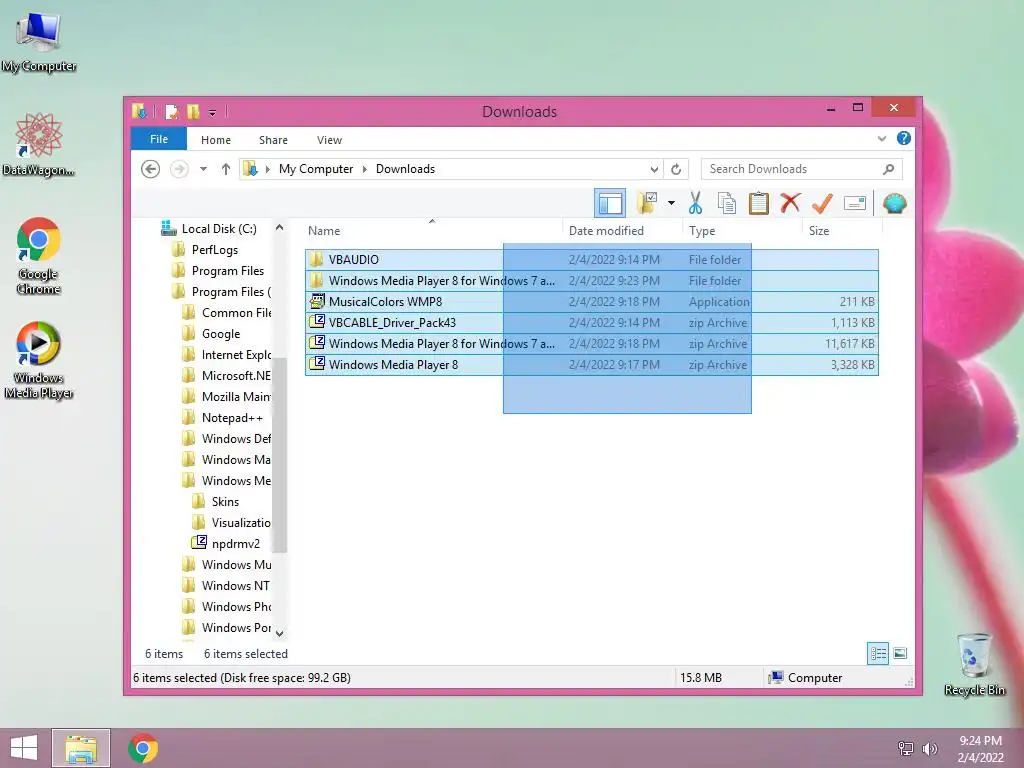Select the VBCABLE_Driver_Pack43 zip file
Viewport: 1024px width, 768px height.
pos(592,323)
